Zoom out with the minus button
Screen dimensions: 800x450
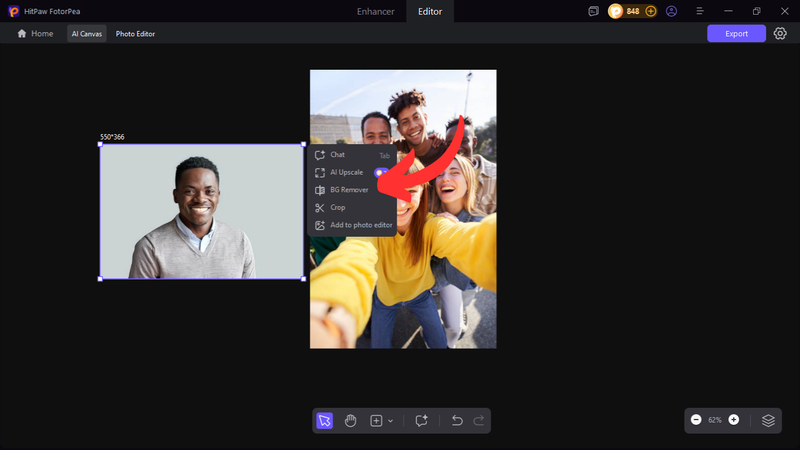point(696,419)
